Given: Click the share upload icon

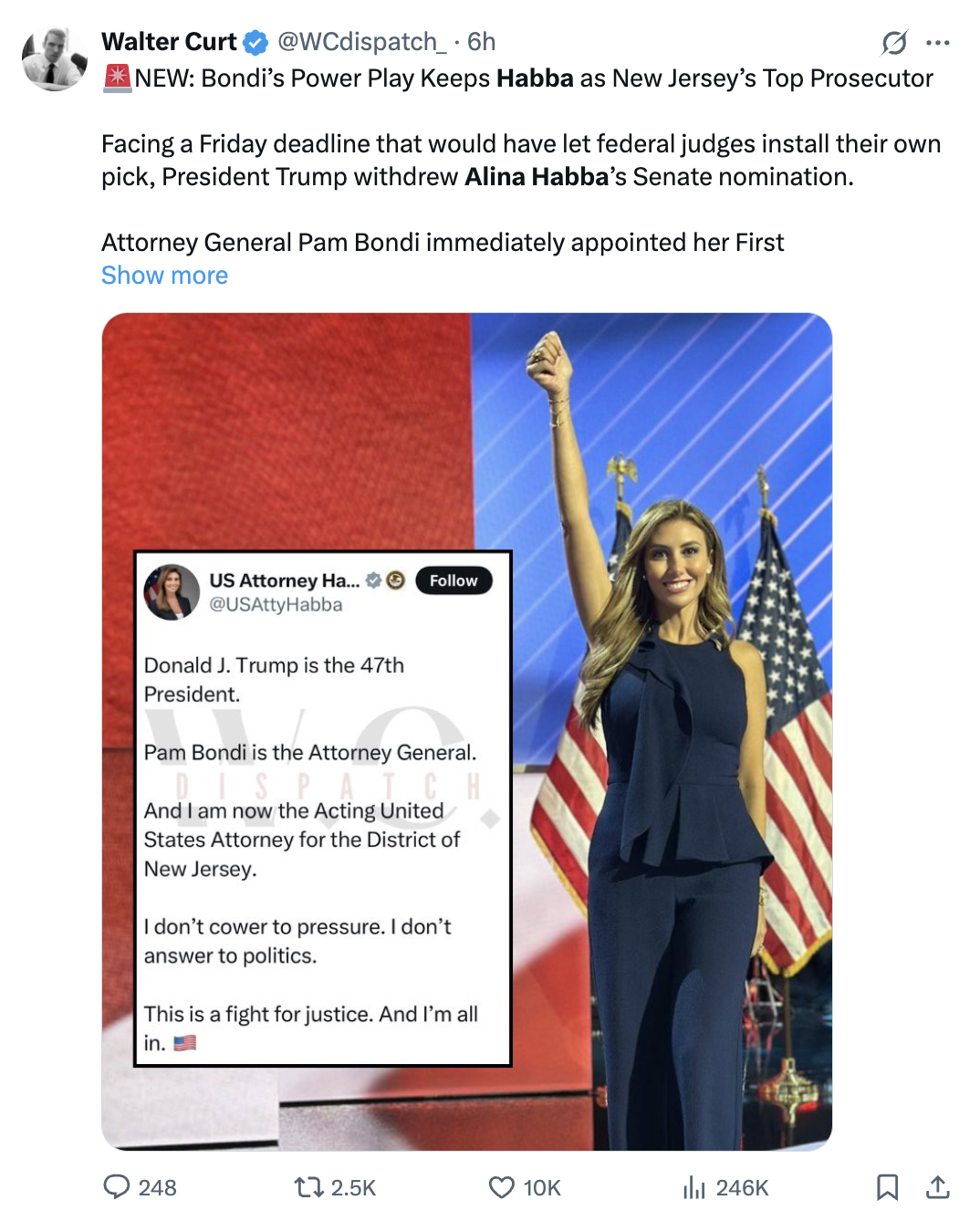Looking at the screenshot, I should point(938,1187).
